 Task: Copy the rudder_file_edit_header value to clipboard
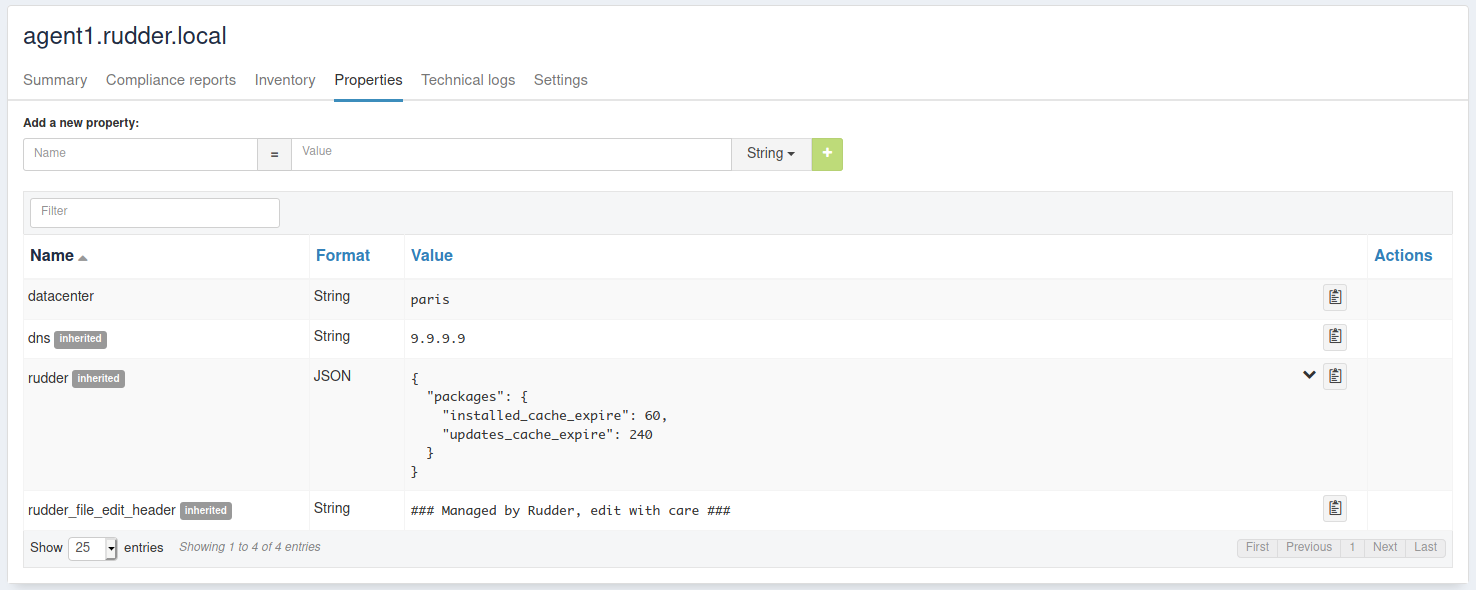(1334, 508)
